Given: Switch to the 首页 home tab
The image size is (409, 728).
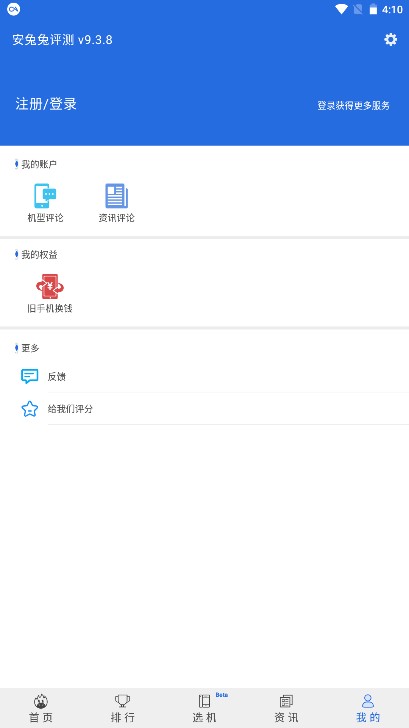Looking at the screenshot, I should 41,708.
